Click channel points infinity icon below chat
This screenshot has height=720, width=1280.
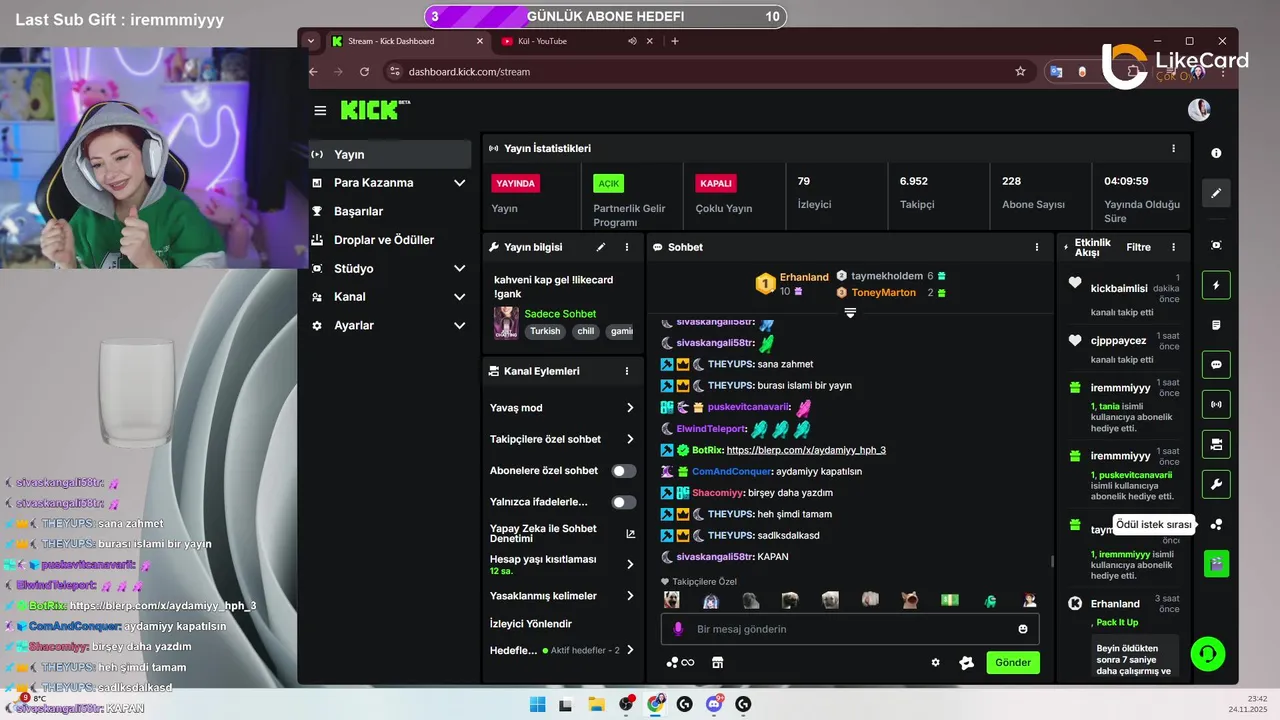680,662
